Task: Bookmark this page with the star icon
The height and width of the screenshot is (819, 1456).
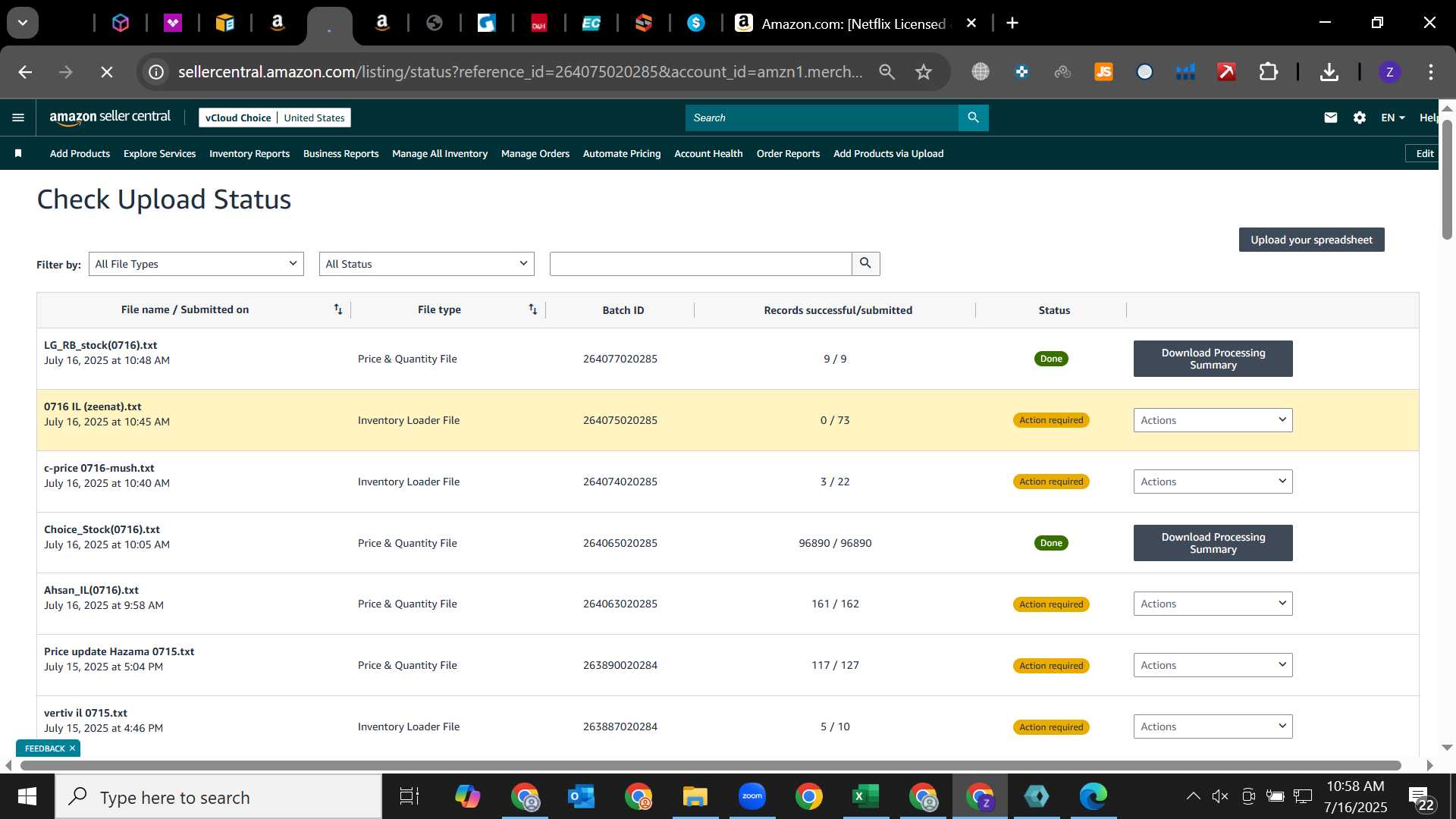Action: point(923,72)
